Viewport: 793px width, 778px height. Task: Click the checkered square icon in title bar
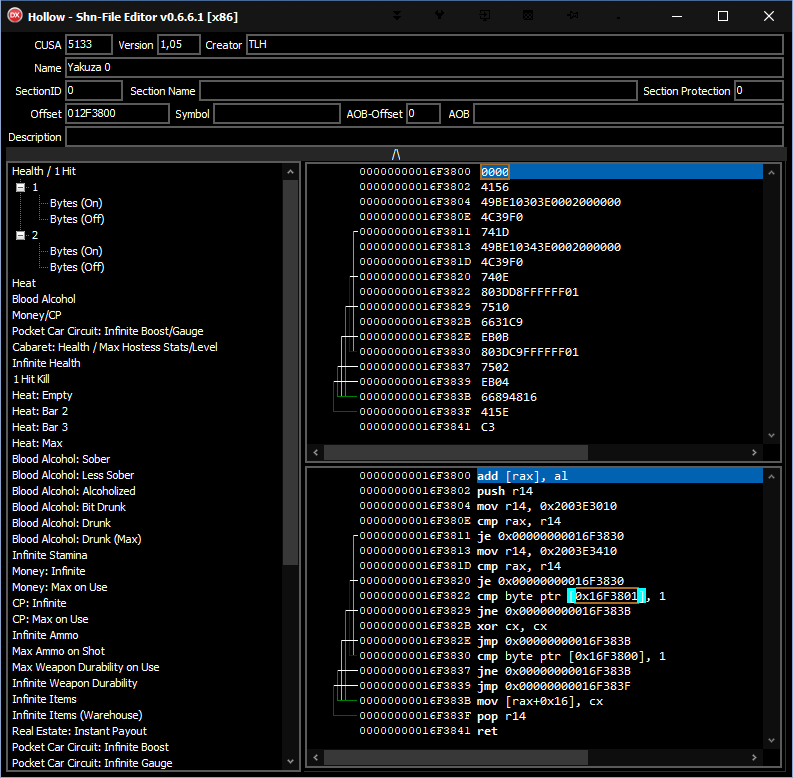pos(529,16)
